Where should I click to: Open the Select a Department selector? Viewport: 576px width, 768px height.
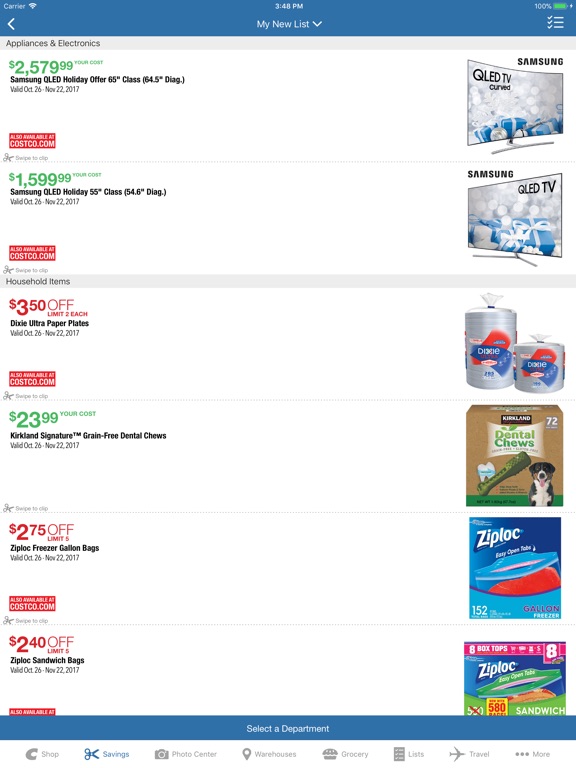pyautogui.click(x=288, y=728)
